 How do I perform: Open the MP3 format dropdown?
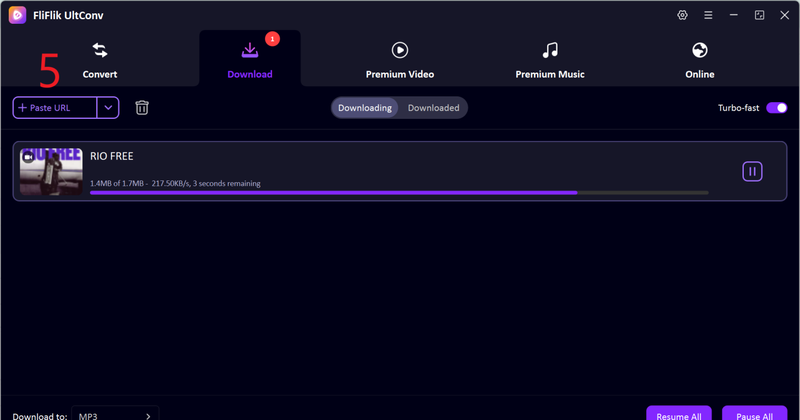click(x=115, y=414)
